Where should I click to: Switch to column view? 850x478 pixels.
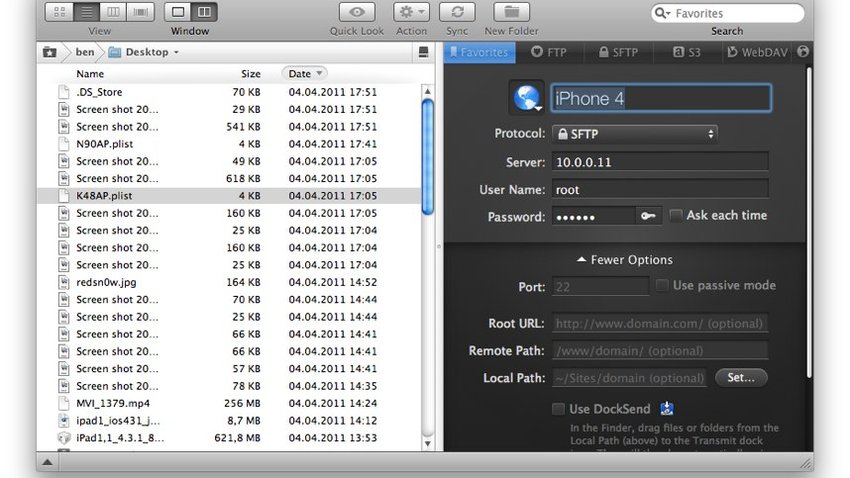click(x=113, y=12)
